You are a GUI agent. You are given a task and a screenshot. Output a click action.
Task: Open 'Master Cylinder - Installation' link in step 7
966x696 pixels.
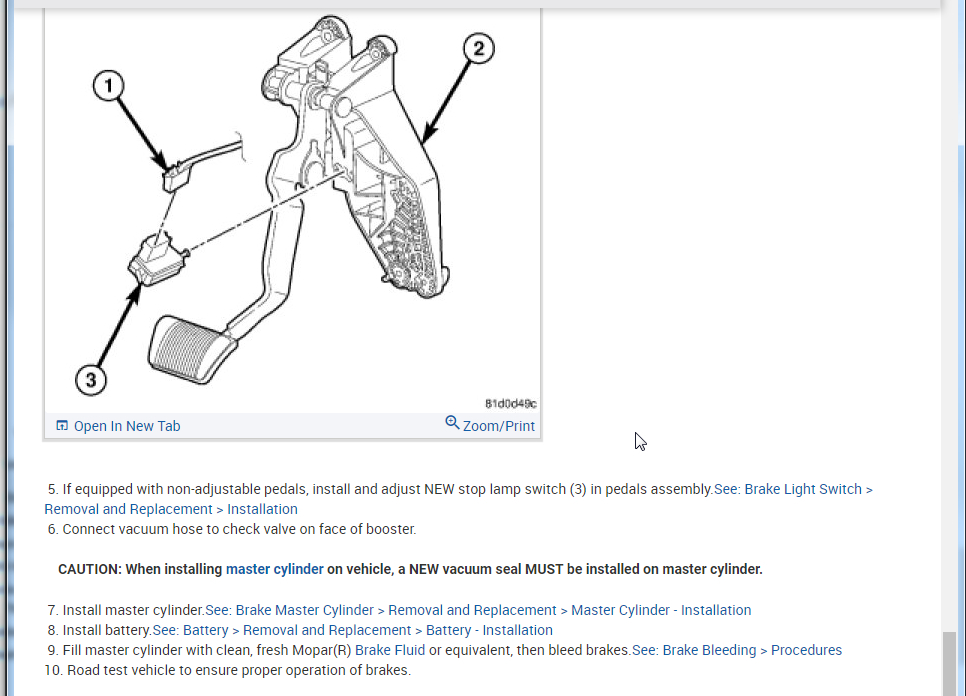pos(661,610)
